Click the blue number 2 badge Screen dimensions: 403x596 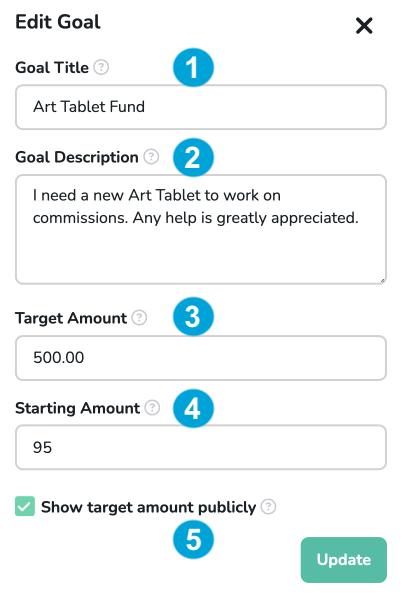193,157
